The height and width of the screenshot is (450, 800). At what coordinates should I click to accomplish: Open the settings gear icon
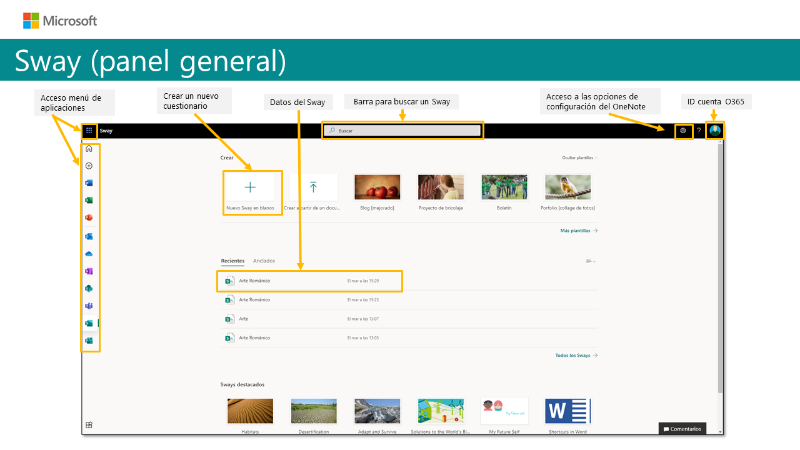[x=683, y=131]
